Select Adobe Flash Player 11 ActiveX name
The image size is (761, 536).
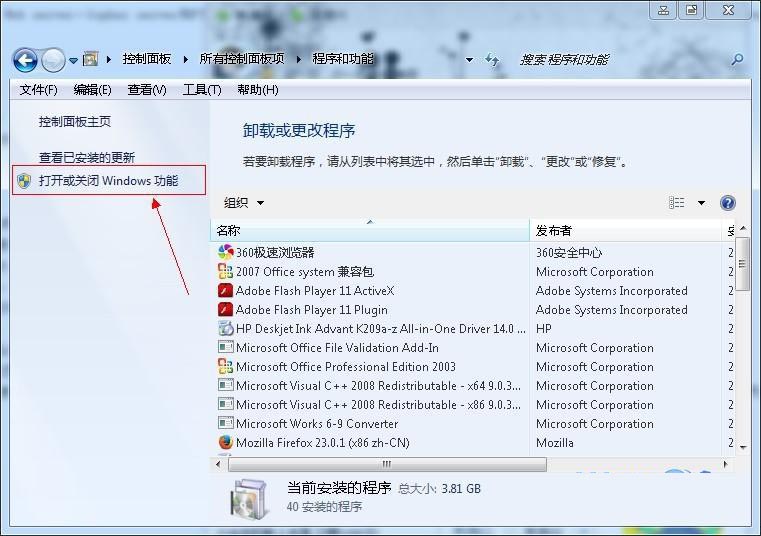[315, 291]
